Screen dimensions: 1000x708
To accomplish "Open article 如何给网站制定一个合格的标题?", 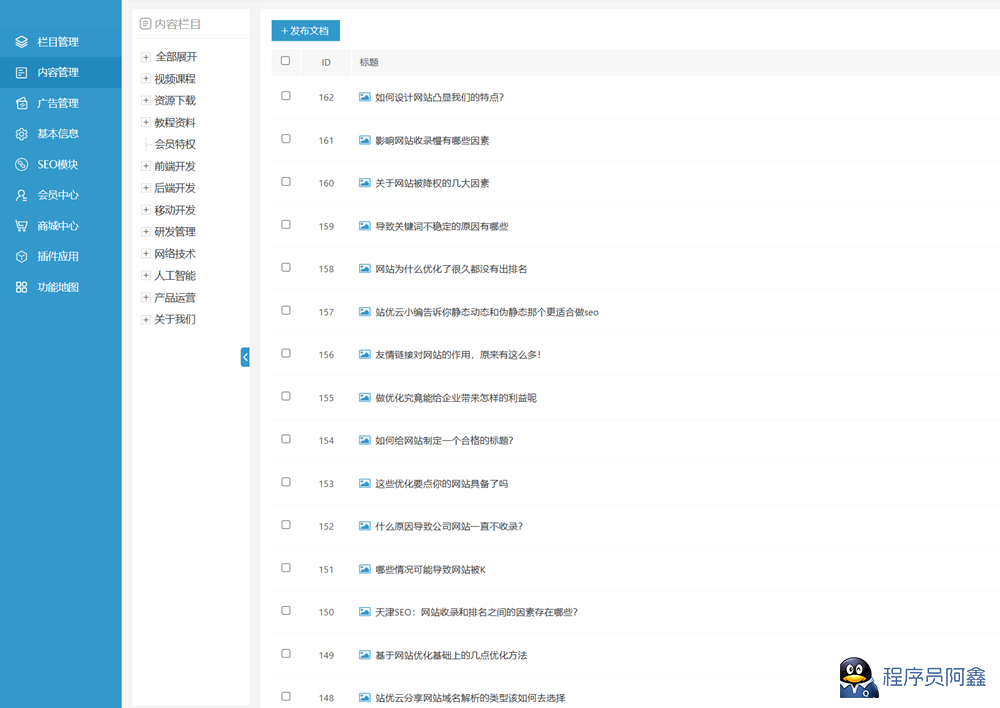I will point(444,440).
